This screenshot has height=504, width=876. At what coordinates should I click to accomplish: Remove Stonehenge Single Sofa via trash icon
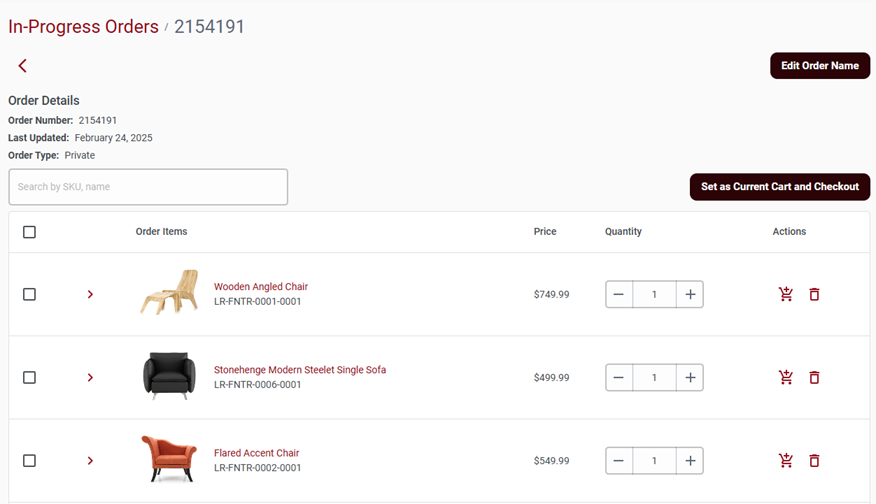(x=814, y=377)
